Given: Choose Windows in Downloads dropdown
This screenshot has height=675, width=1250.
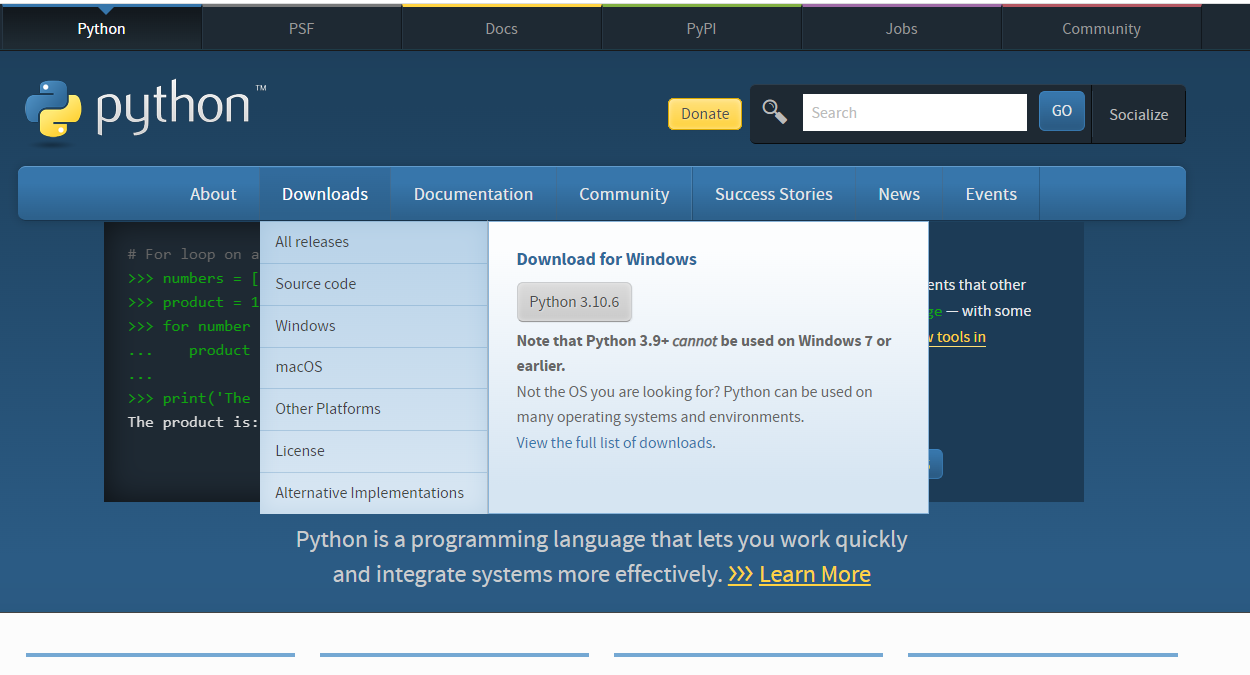Looking at the screenshot, I should pyautogui.click(x=374, y=326).
